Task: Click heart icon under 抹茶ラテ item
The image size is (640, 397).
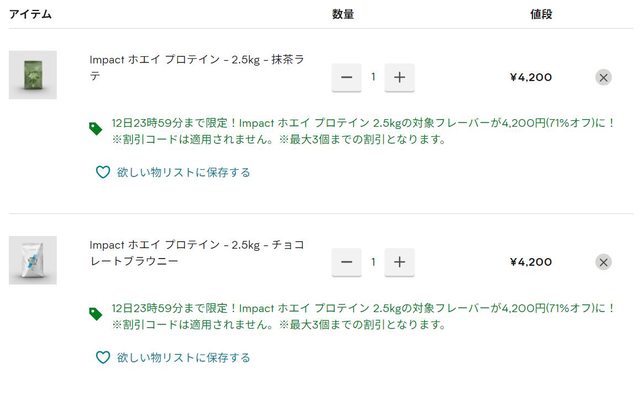Action: click(102, 172)
